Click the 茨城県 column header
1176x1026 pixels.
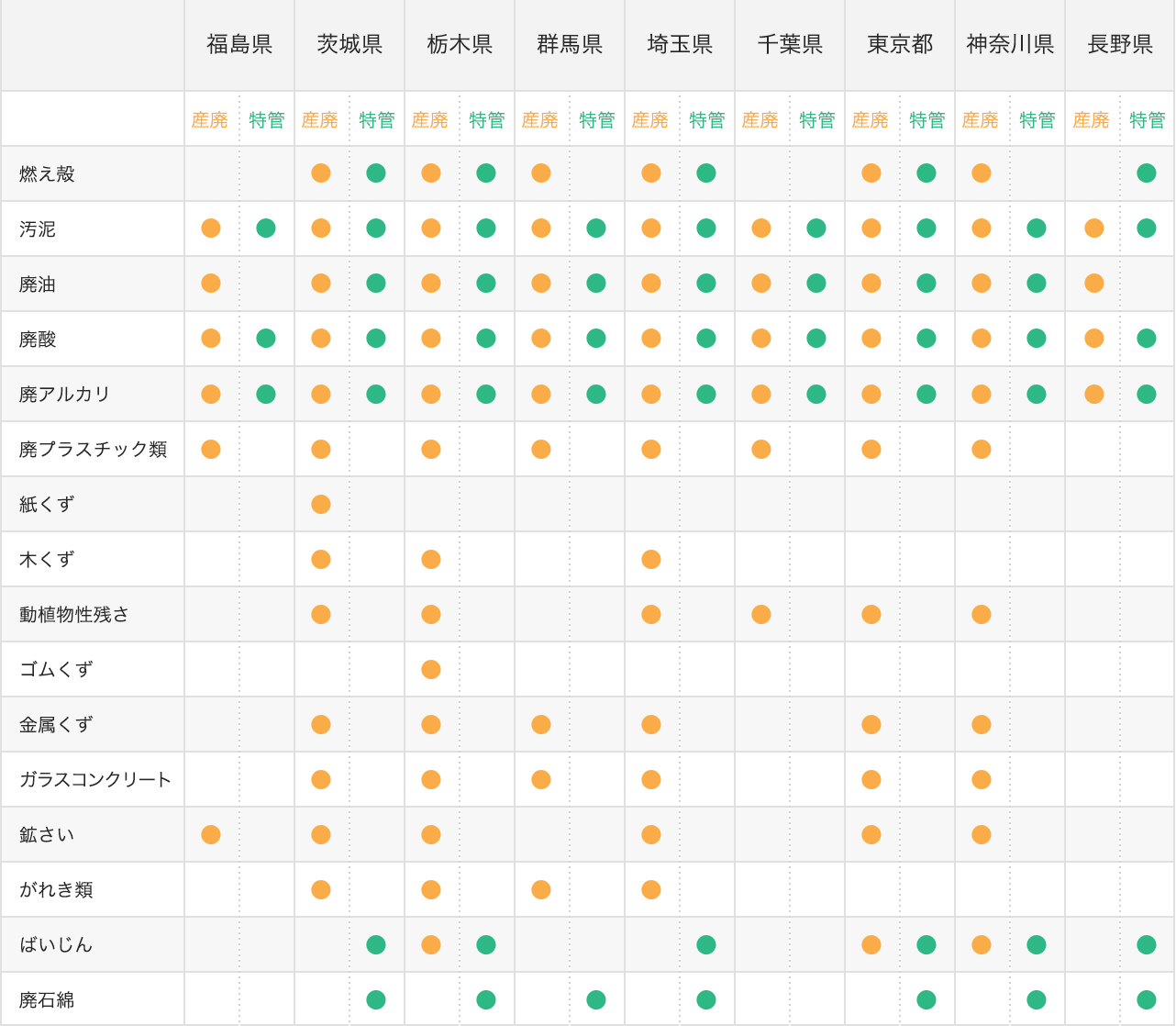(x=349, y=44)
